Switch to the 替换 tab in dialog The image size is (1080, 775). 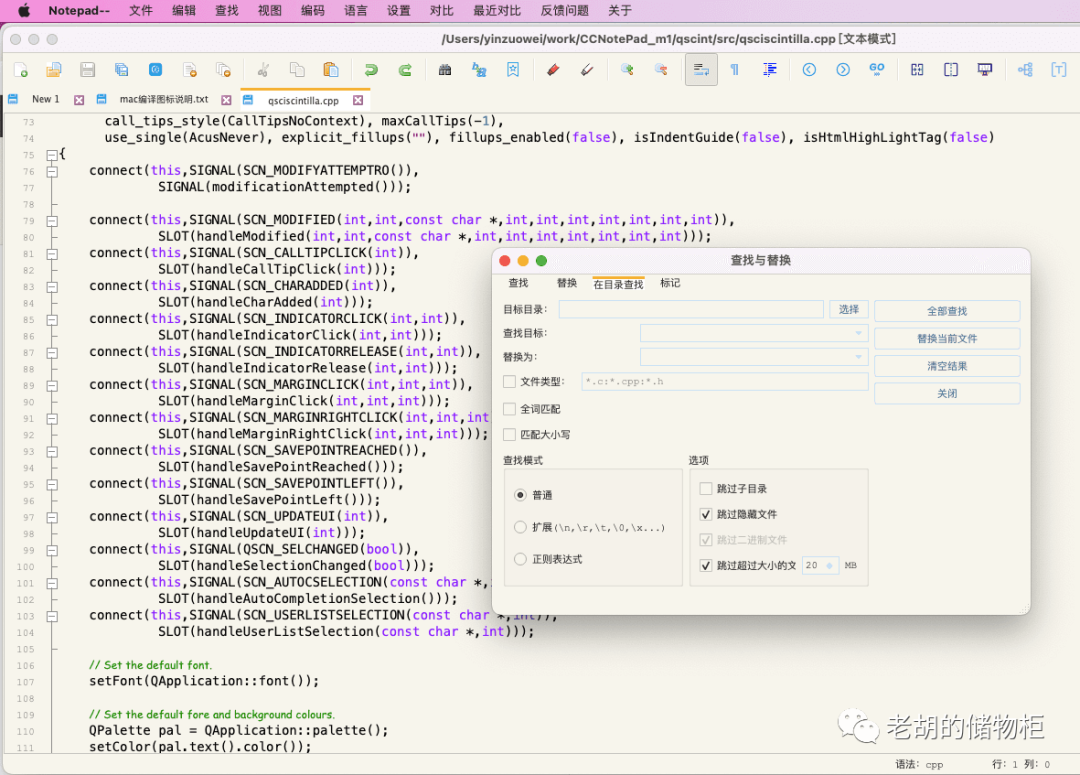567,283
